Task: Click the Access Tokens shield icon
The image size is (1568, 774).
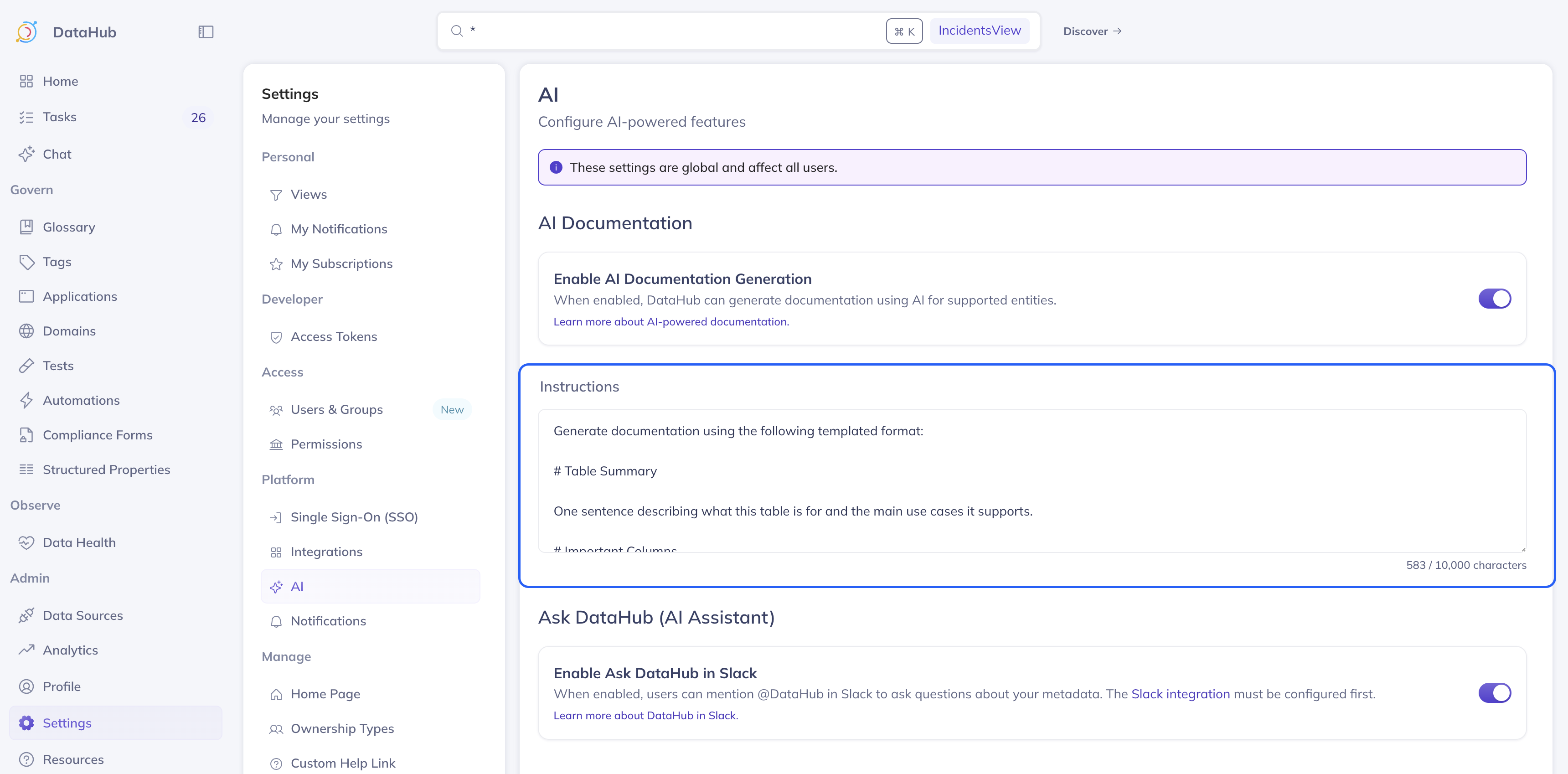Action: [x=276, y=337]
